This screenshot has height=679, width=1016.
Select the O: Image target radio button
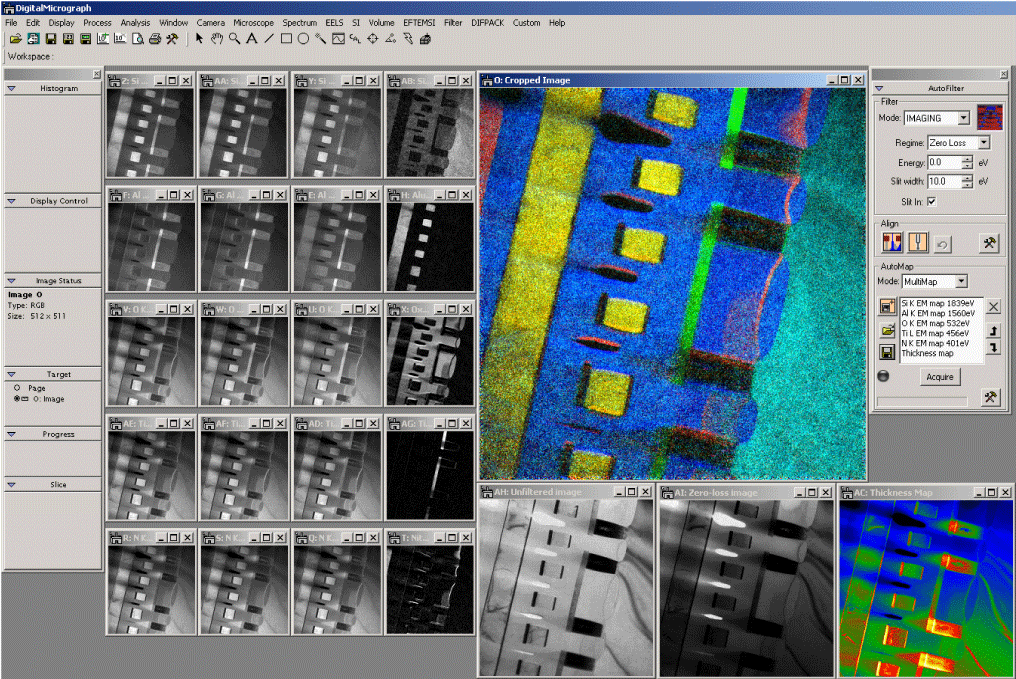(17, 398)
